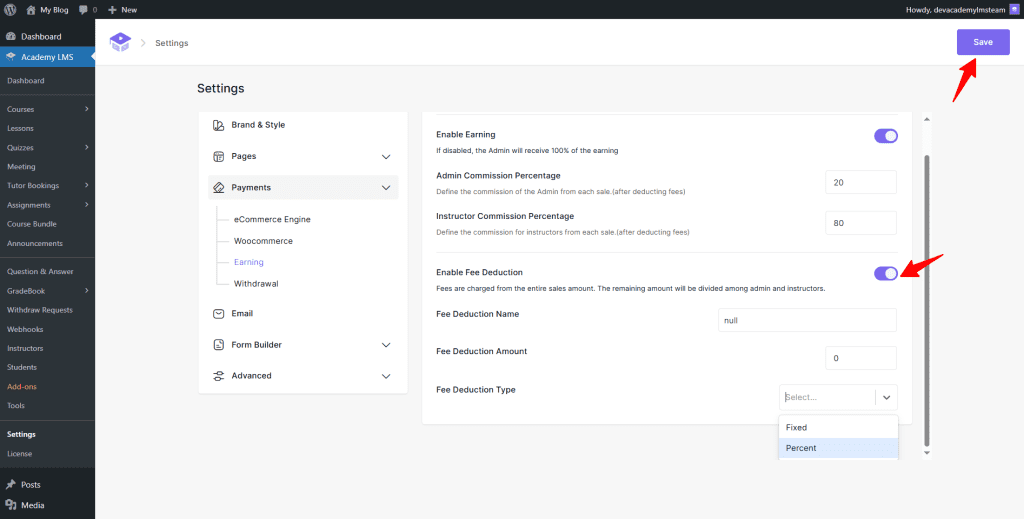Click the Form Builder icon
The height and width of the screenshot is (519, 1024).
[219, 345]
